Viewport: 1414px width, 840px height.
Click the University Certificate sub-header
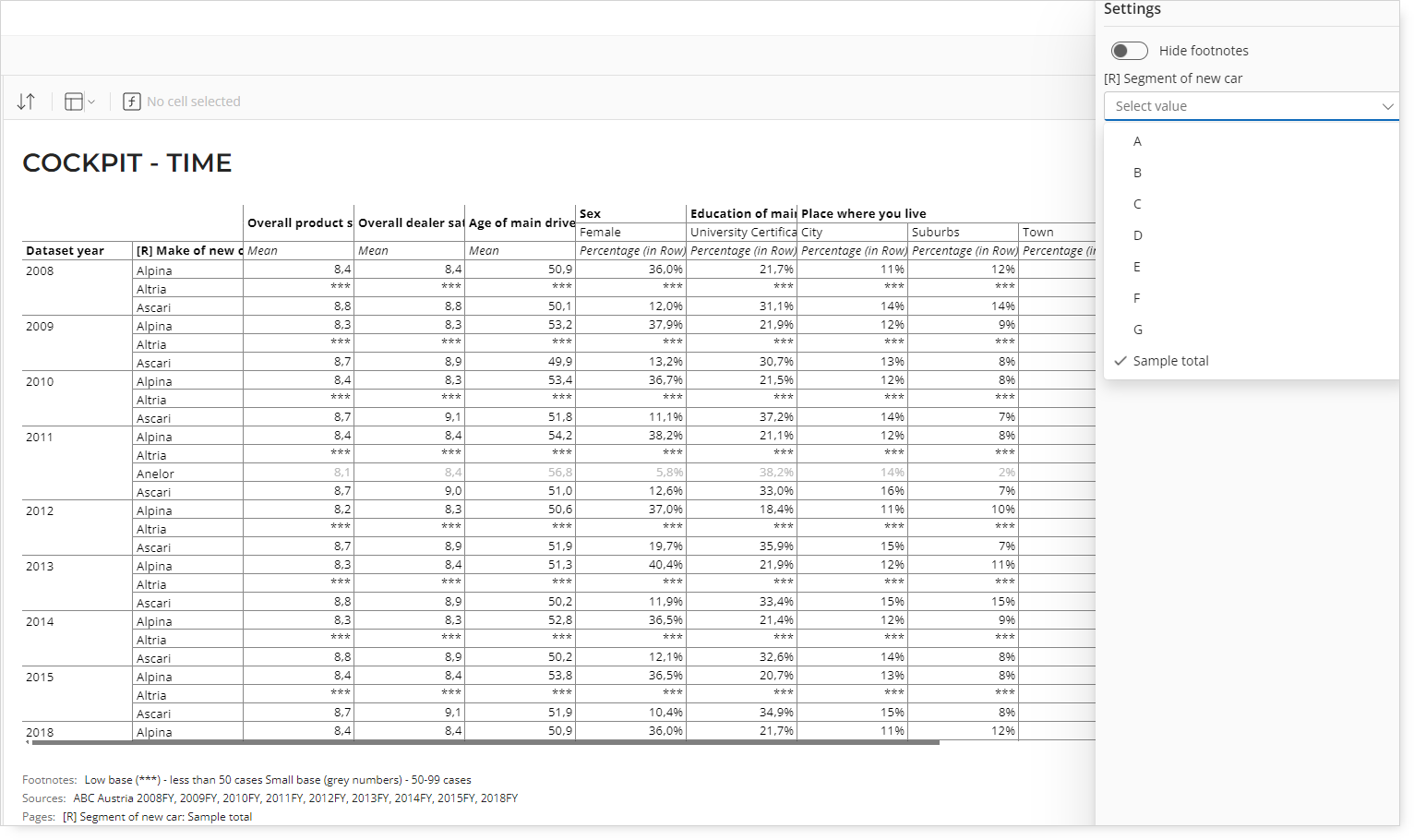point(742,233)
